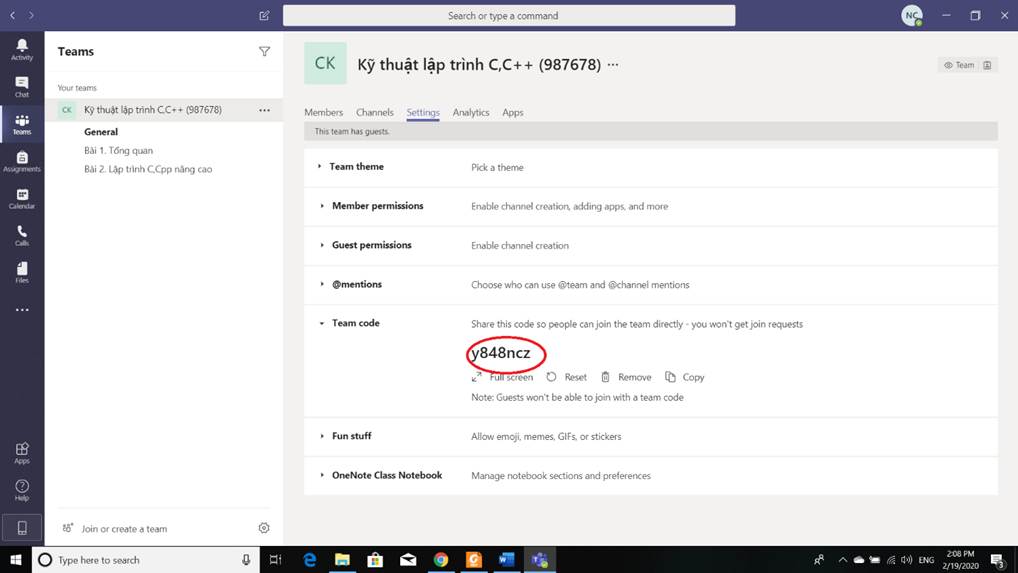Click the search or command box
Viewport: 1018px width, 573px height.
pyautogui.click(x=508, y=16)
